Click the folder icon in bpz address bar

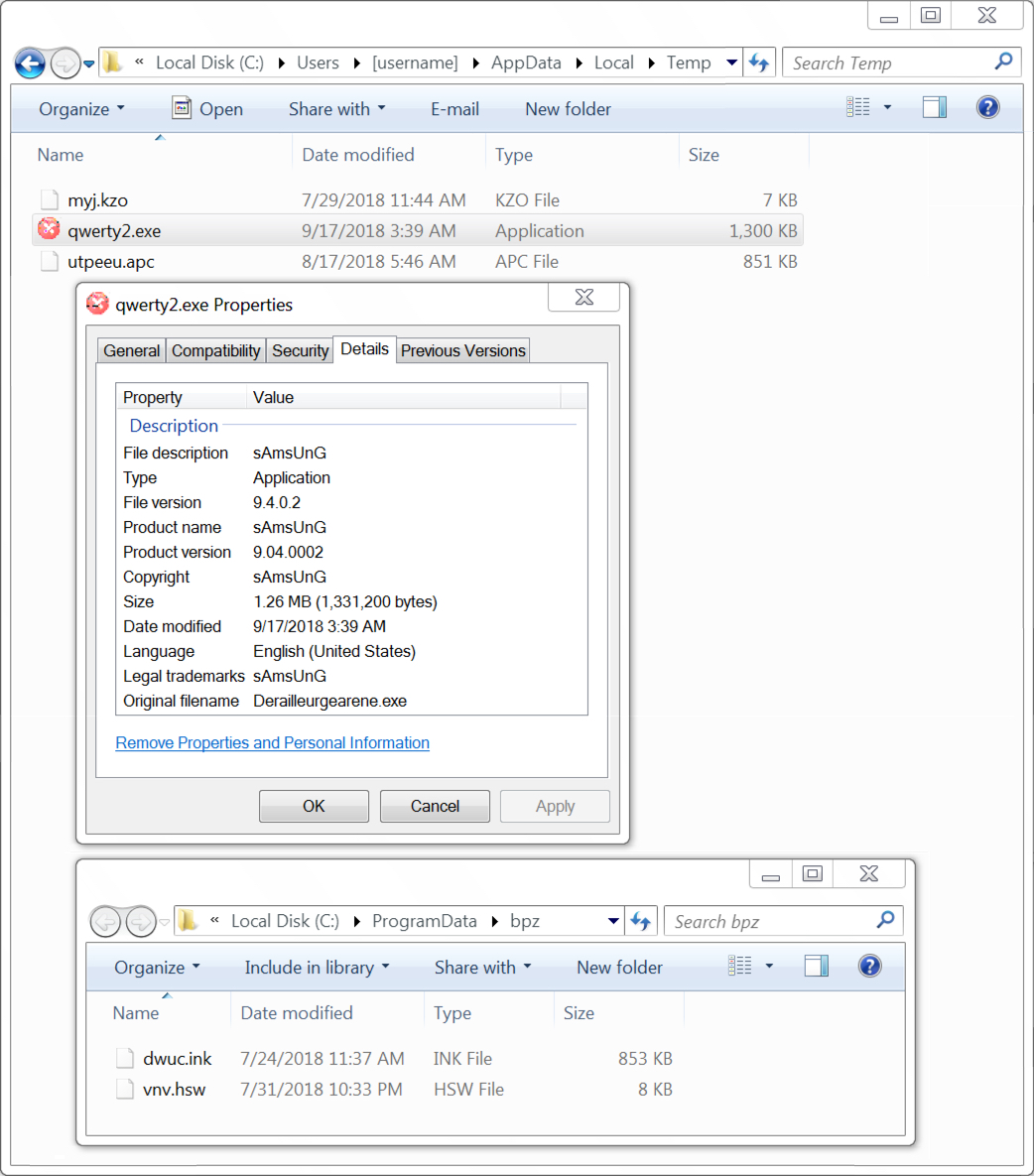coord(188,920)
